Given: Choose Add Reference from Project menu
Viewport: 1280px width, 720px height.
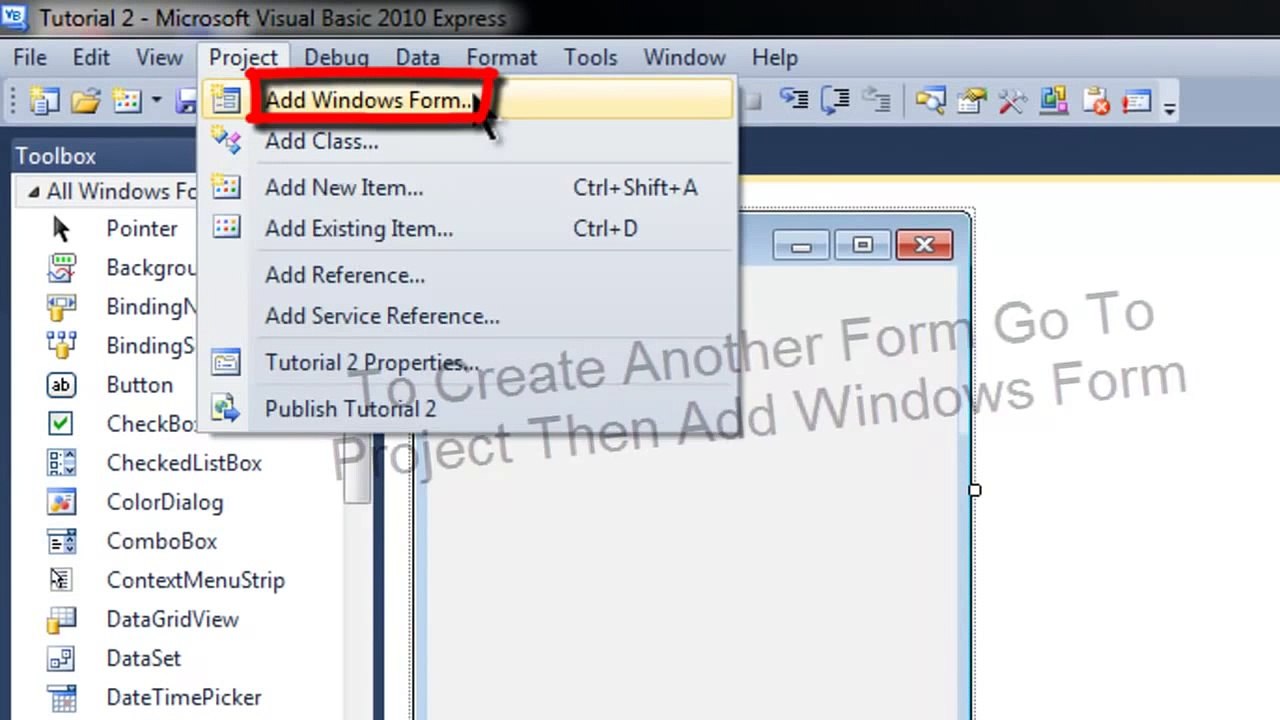Looking at the screenshot, I should point(468,275).
